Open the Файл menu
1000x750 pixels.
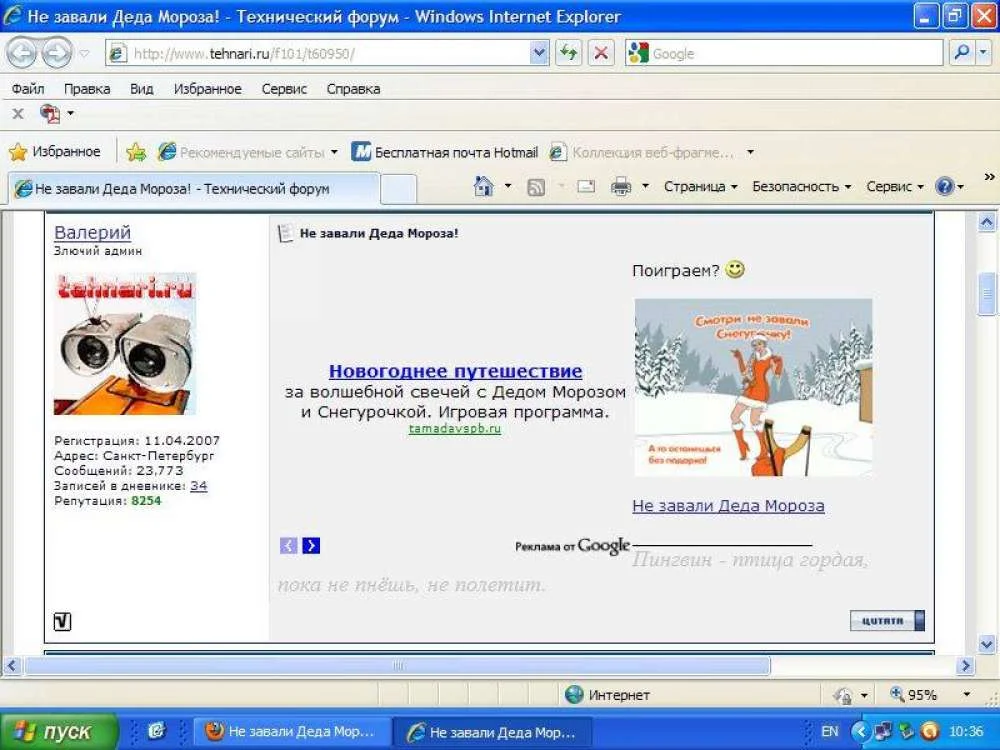tap(27, 89)
